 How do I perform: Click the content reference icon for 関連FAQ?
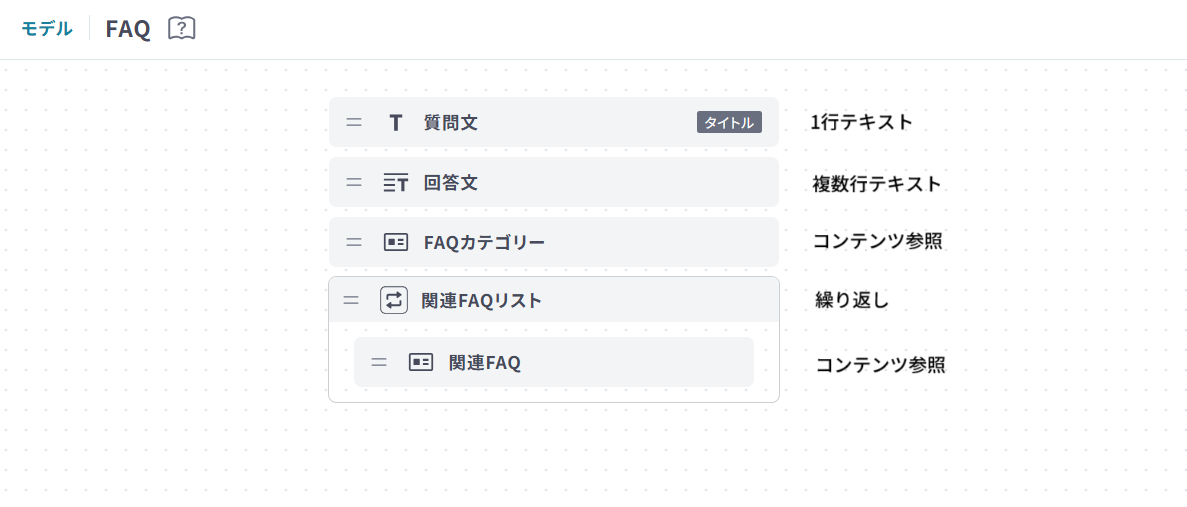[421, 362]
